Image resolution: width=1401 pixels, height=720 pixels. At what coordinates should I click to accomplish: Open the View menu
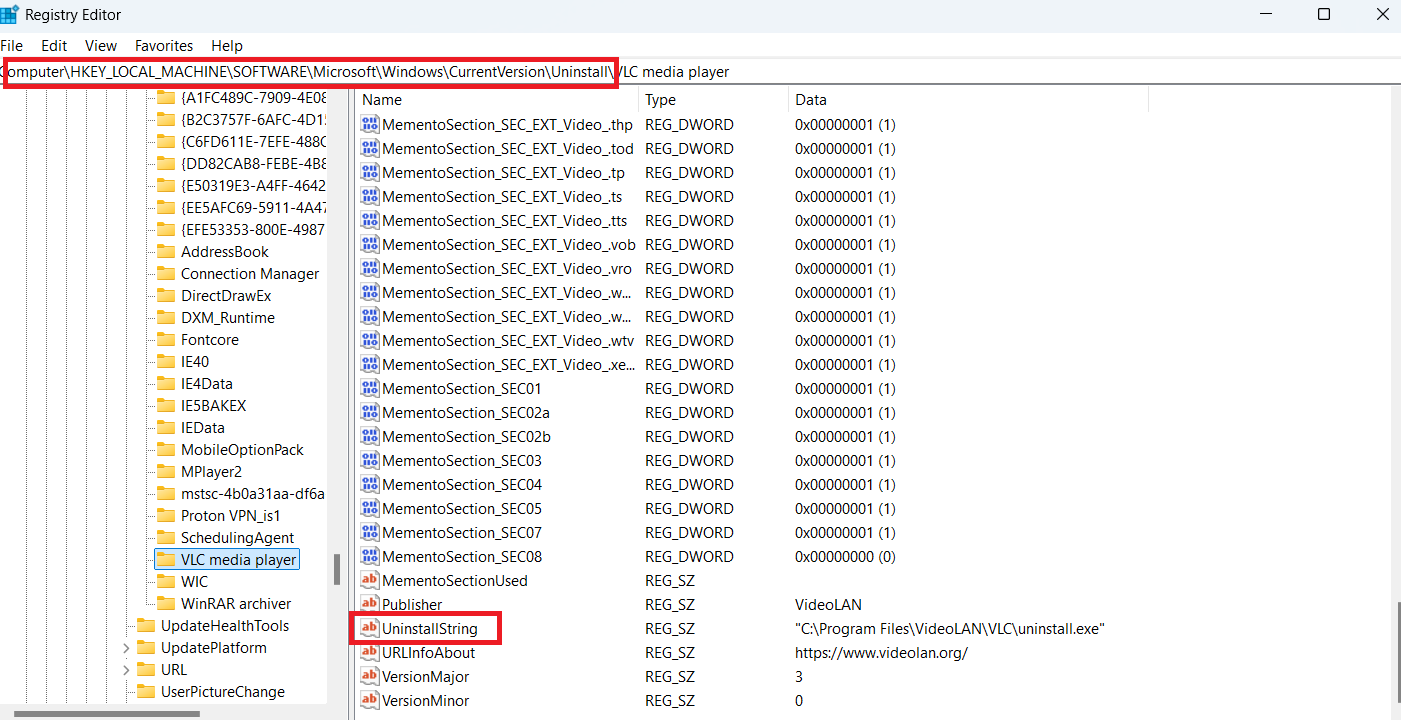coord(101,46)
